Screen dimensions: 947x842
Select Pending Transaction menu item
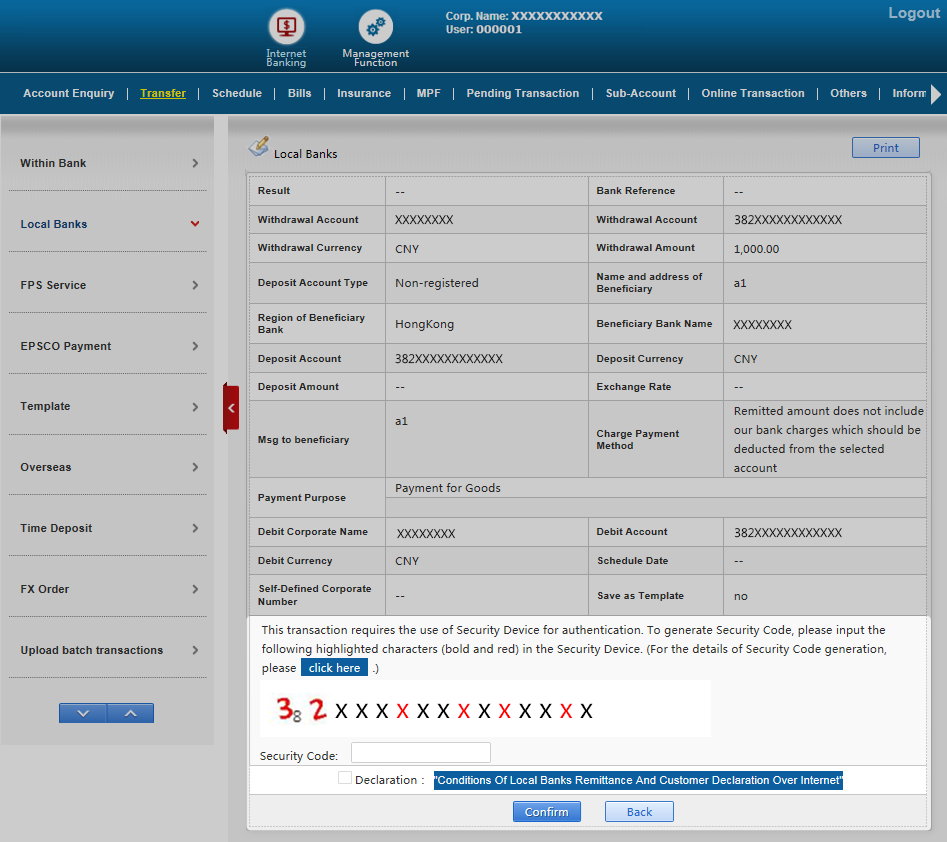522,93
